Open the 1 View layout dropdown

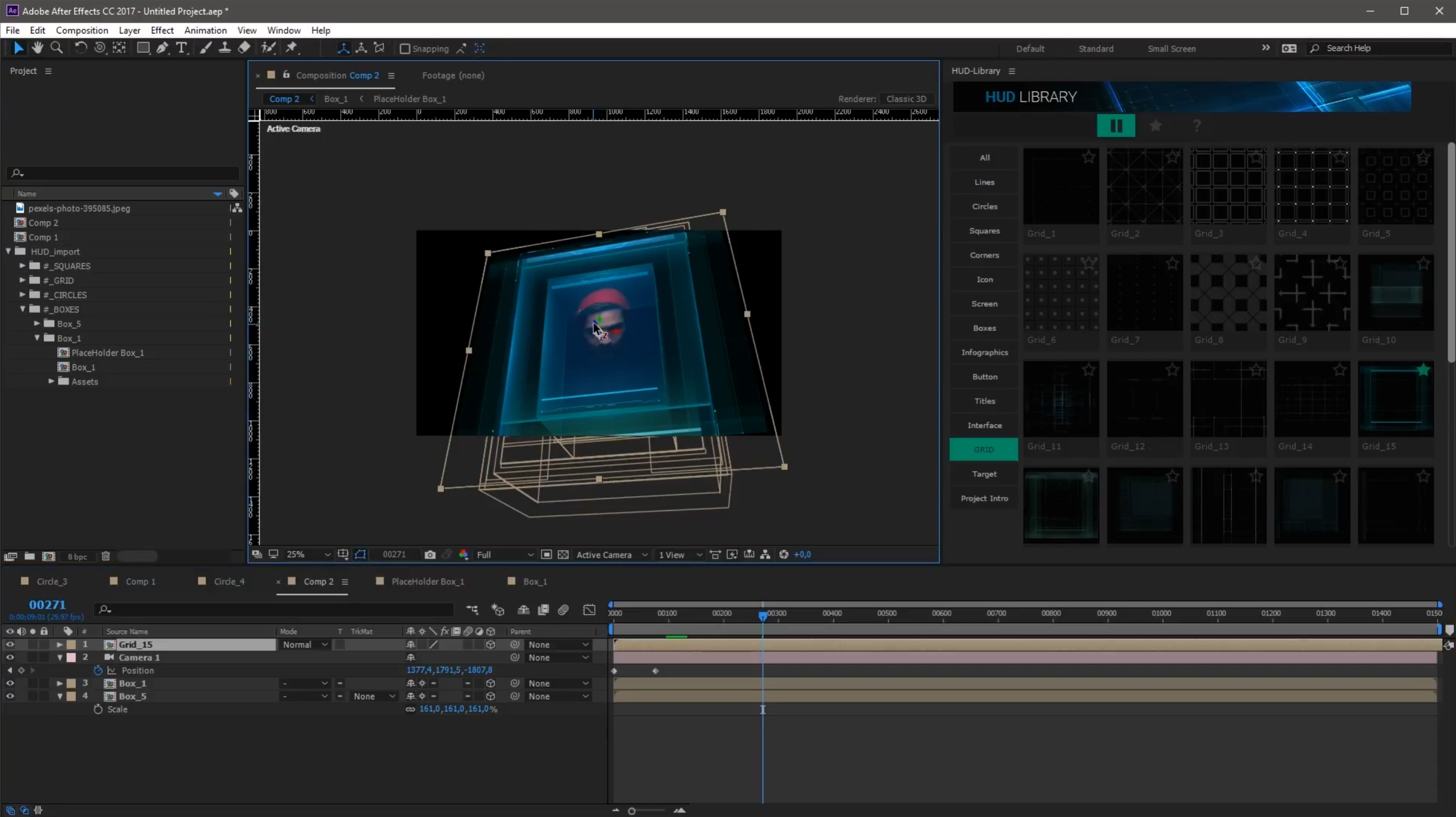tap(680, 555)
